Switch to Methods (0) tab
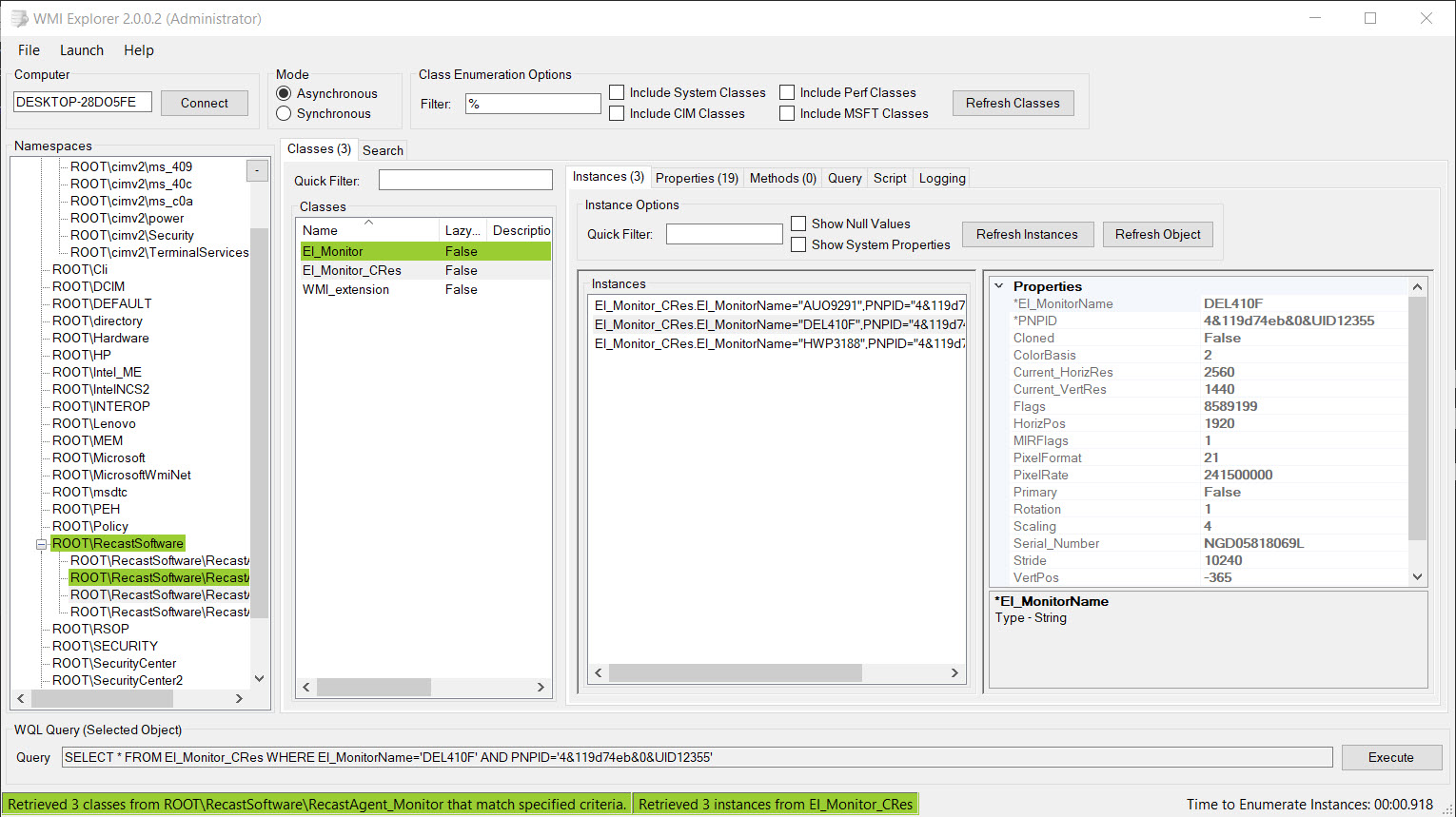This screenshot has height=817, width=1456. 783,178
